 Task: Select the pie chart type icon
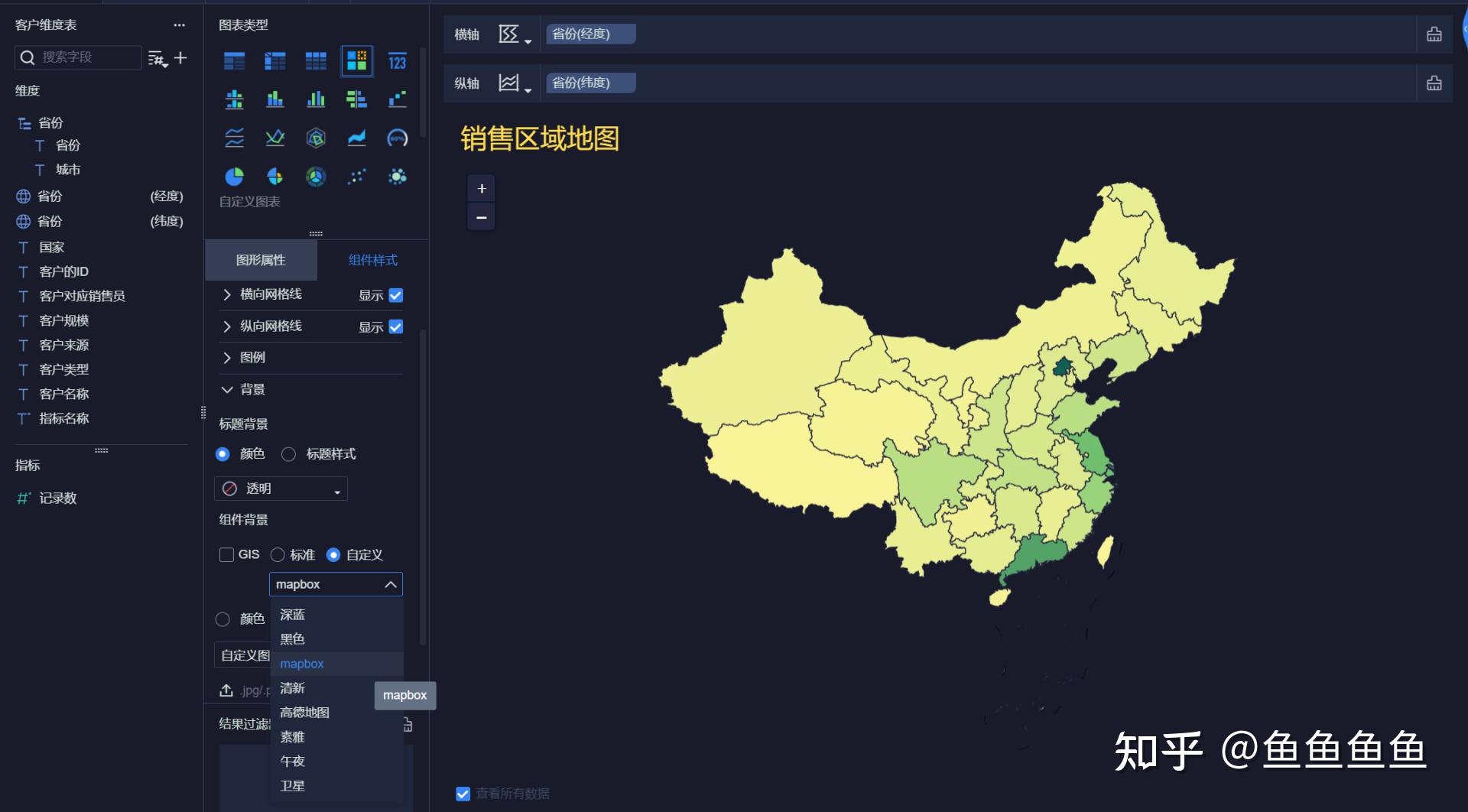[x=234, y=177]
